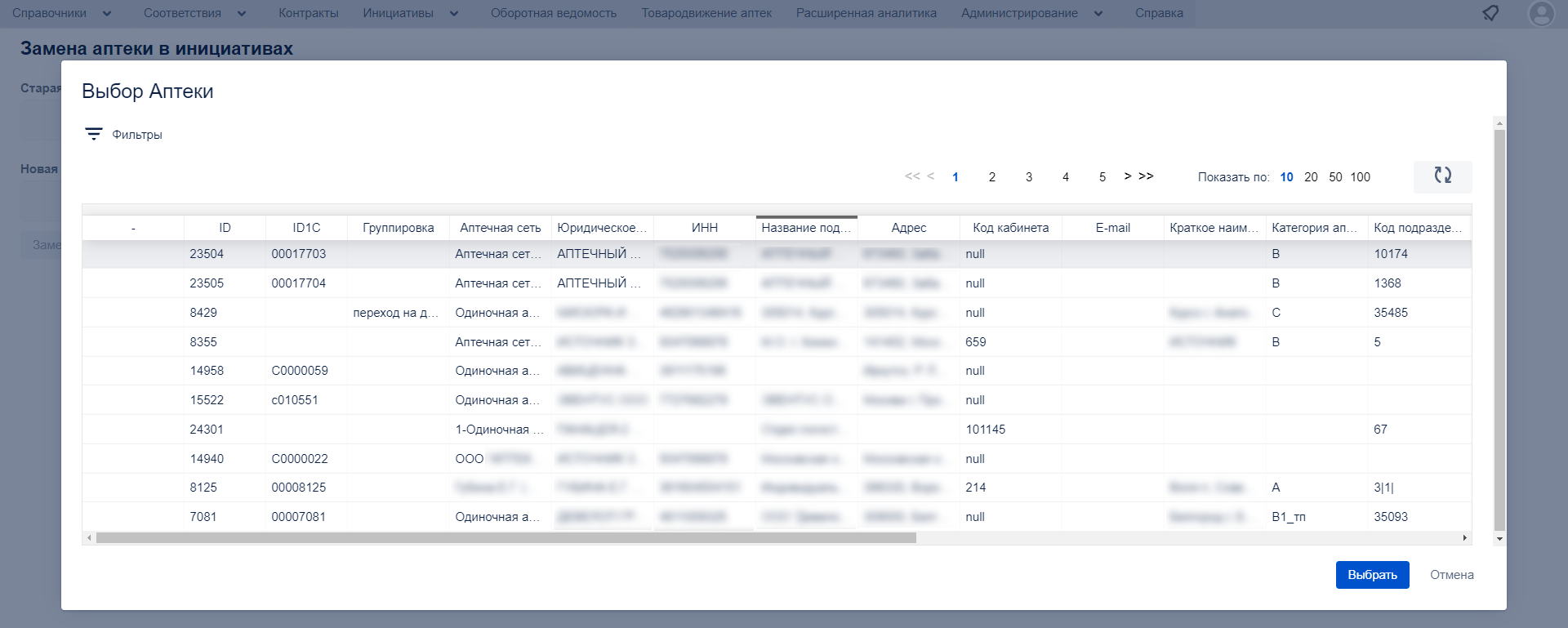Viewport: 1568px width, 628px height.
Task: Show 100 rows per page
Action: coord(1361,177)
